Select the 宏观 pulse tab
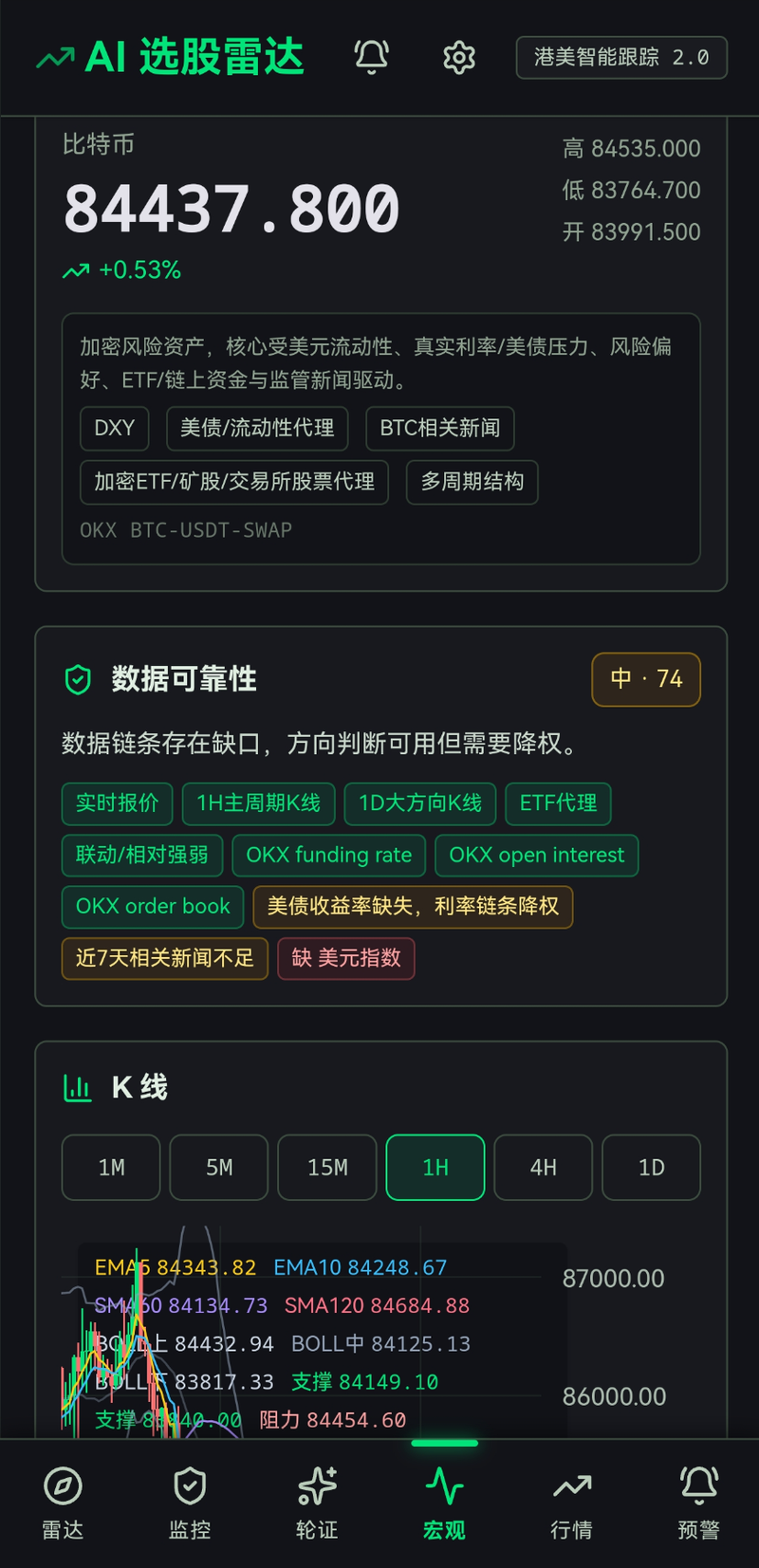 pyautogui.click(x=444, y=1486)
